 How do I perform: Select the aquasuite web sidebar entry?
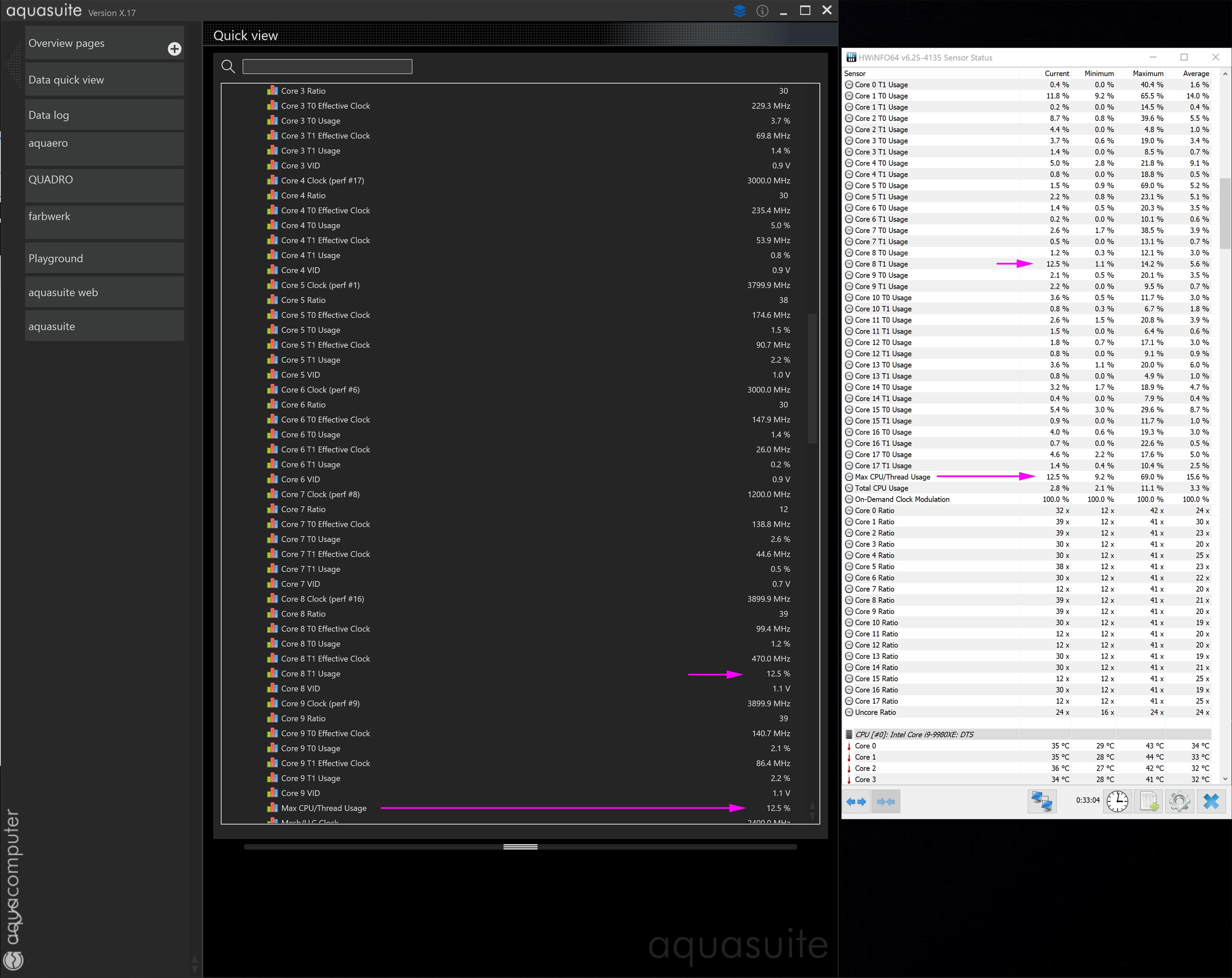point(104,292)
